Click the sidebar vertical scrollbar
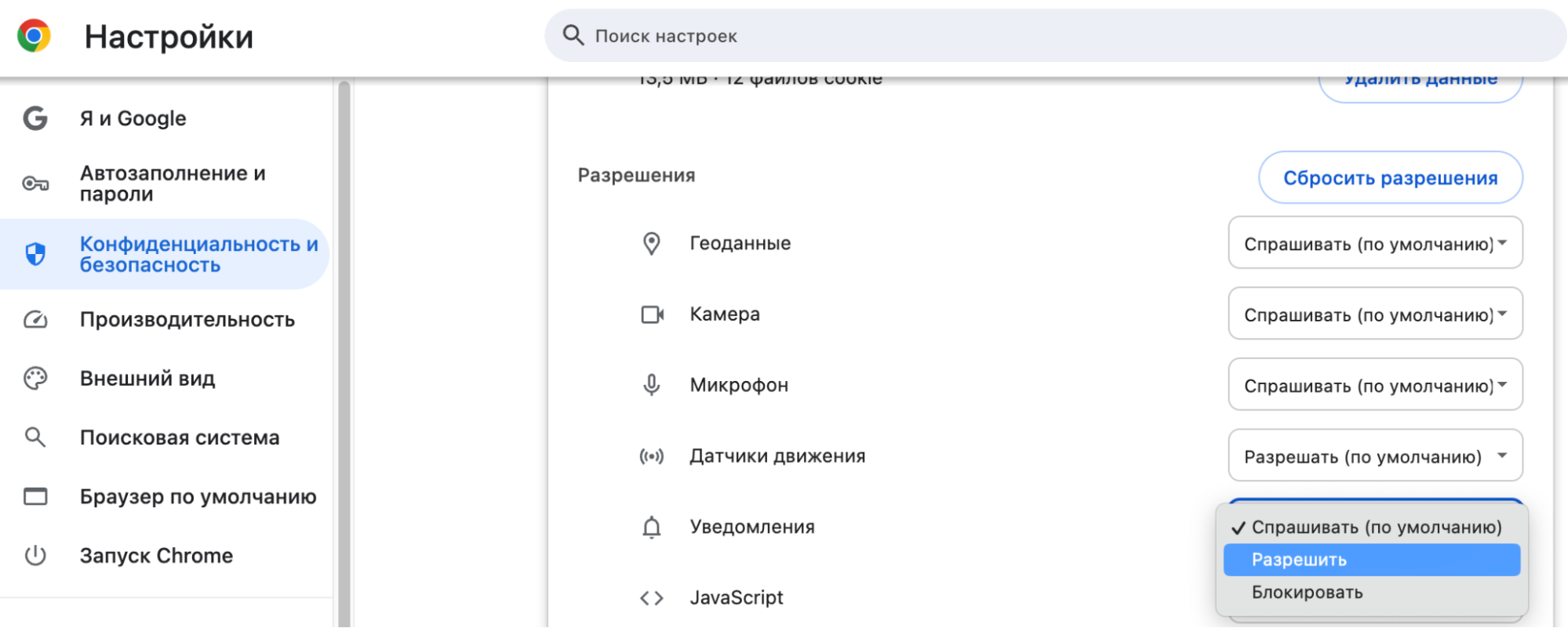Screen dimensions: 1568x628 coord(344,353)
